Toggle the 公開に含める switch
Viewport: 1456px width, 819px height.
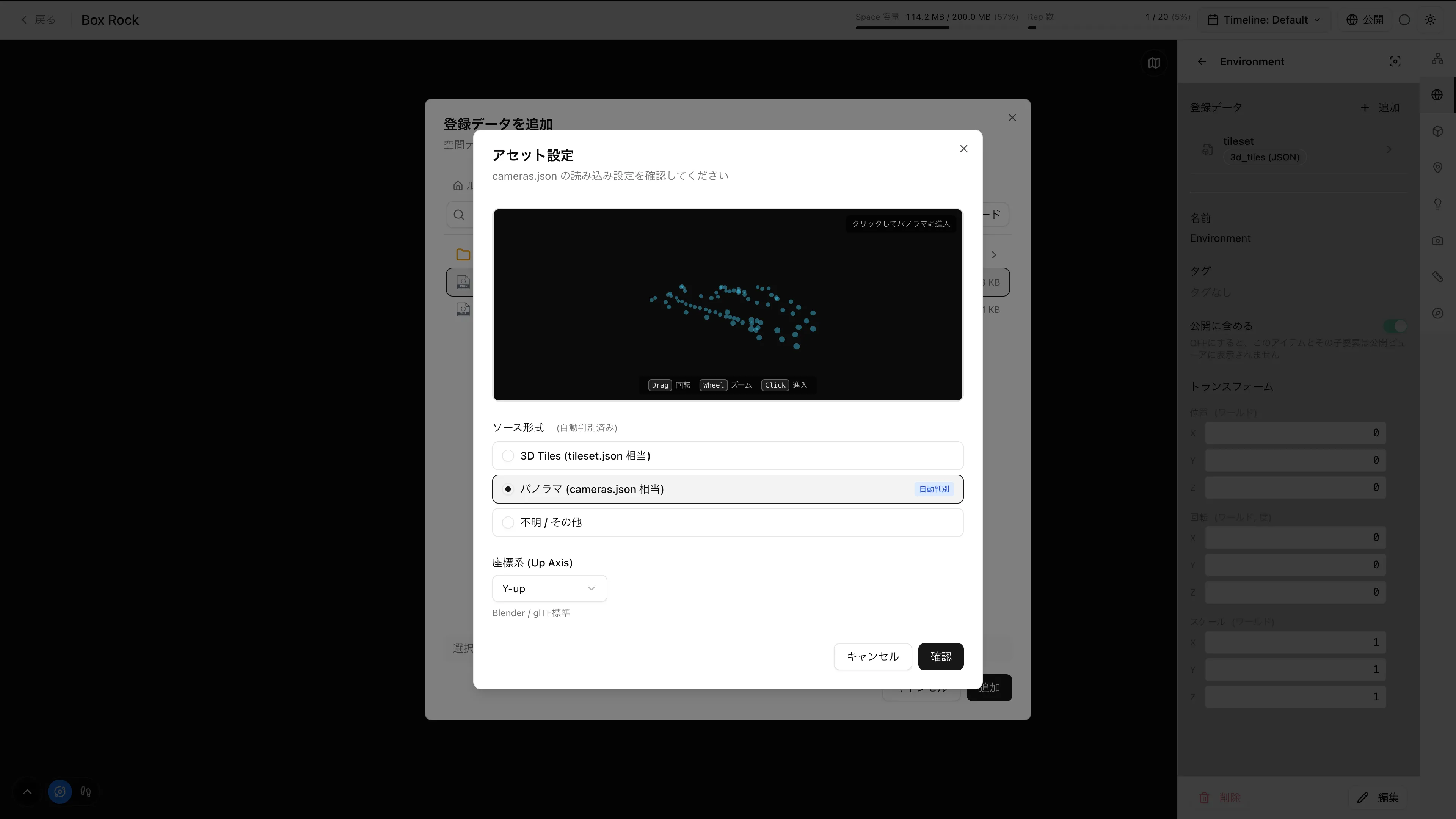tap(1395, 326)
